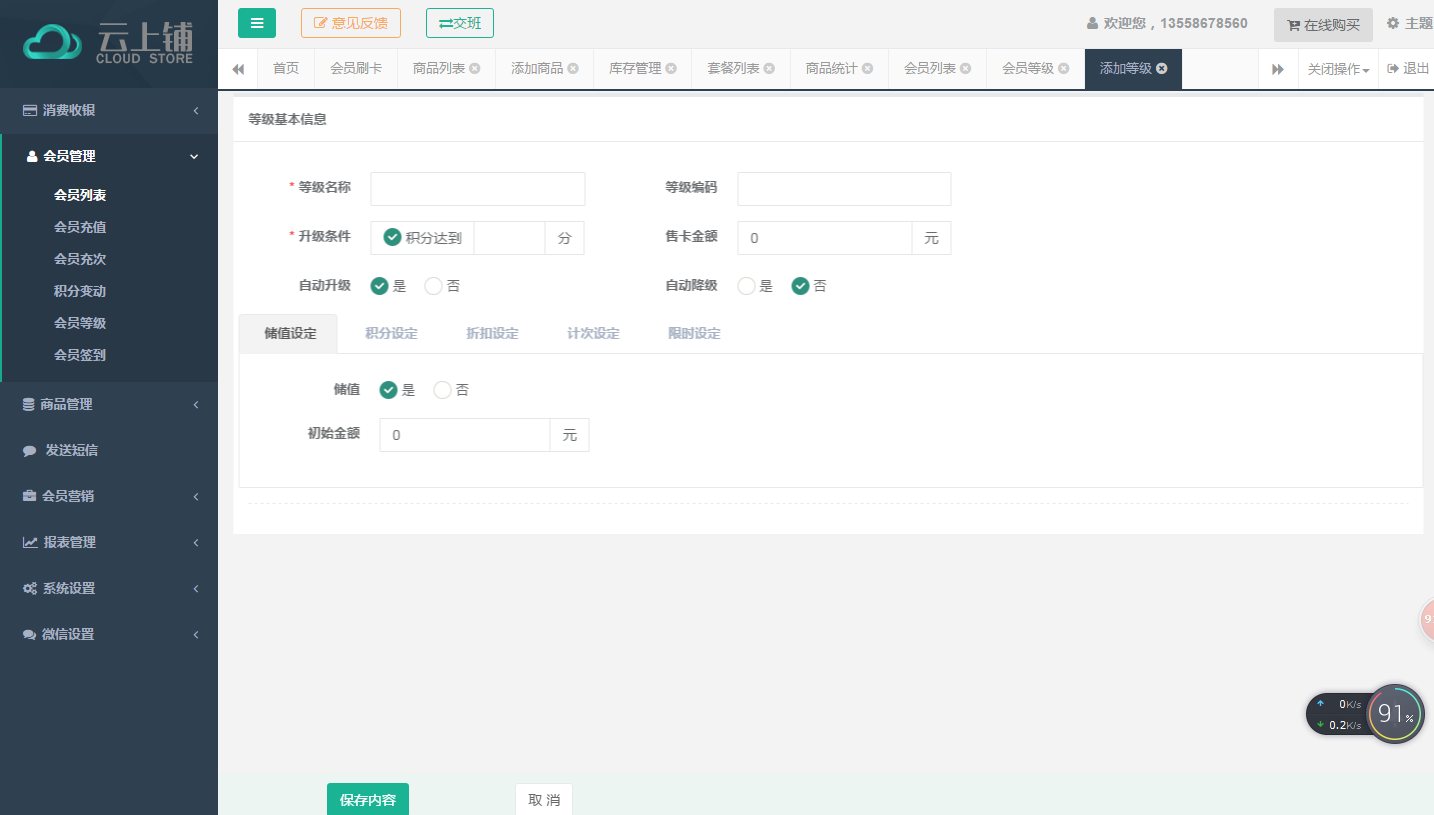
Task: Click the 退出 logout button
Action: [1408, 69]
